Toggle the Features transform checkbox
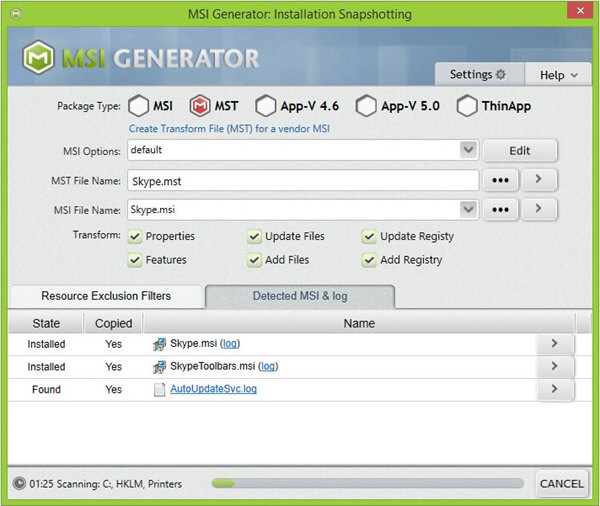600x506 pixels. [135, 260]
